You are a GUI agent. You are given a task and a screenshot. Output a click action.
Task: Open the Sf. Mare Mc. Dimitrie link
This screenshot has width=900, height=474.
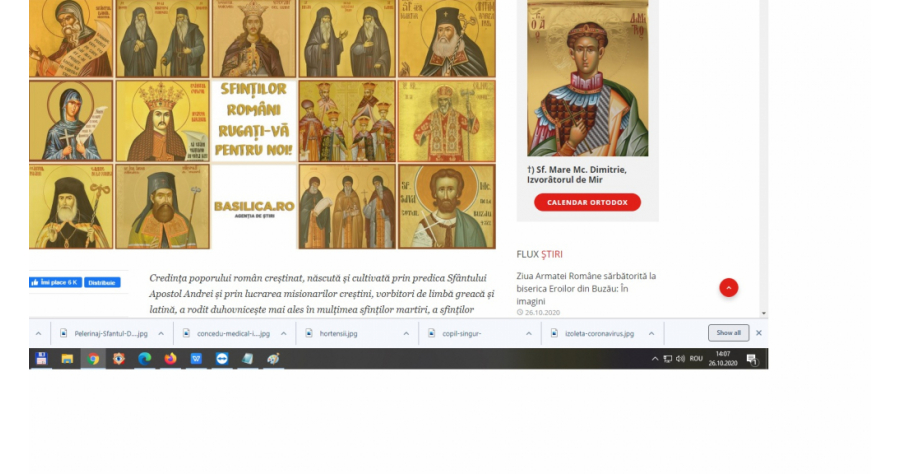[577, 174]
